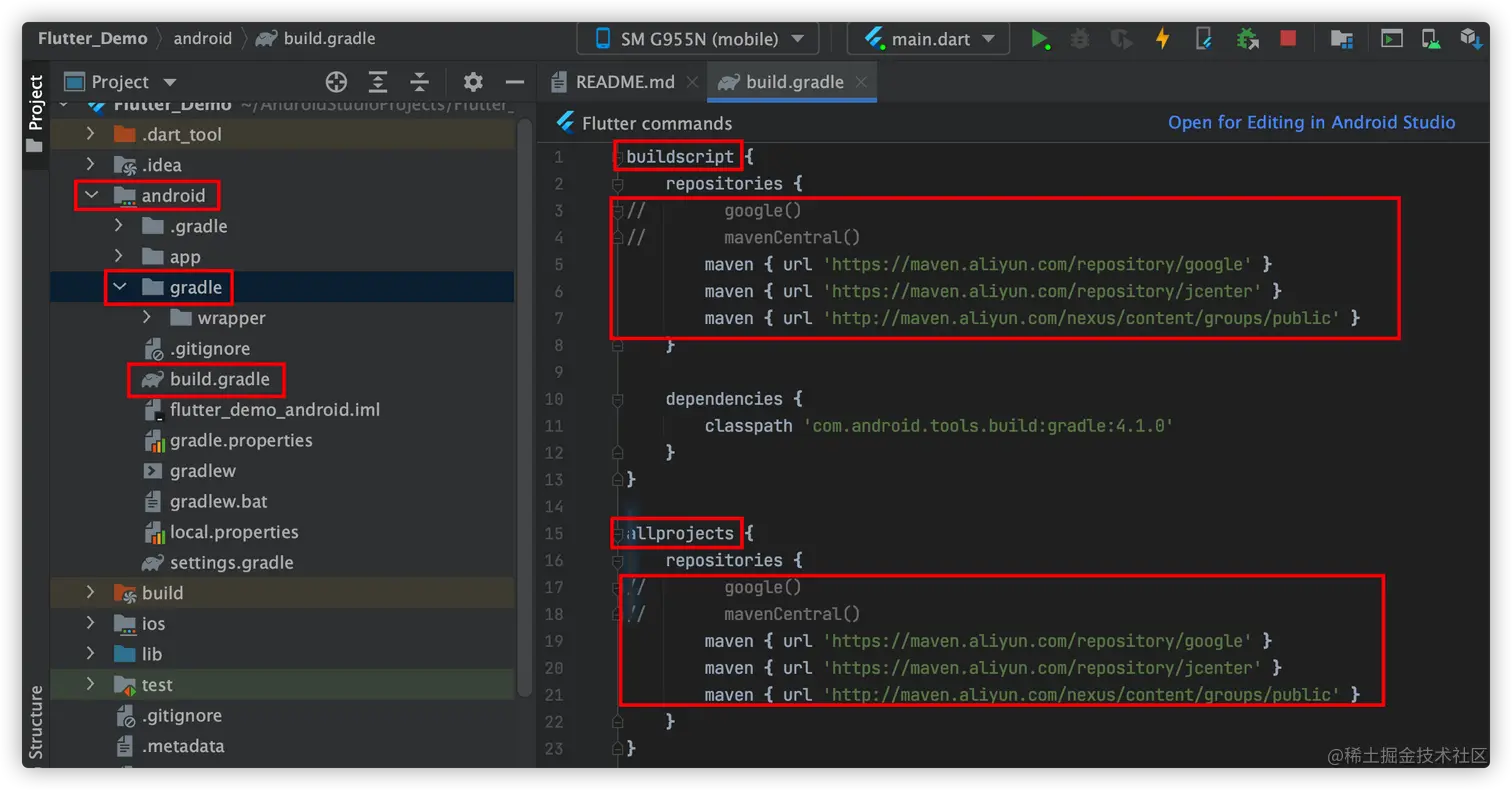The height and width of the screenshot is (790, 1512).
Task: Fold the dependencies block at line 10
Action: pos(618,399)
